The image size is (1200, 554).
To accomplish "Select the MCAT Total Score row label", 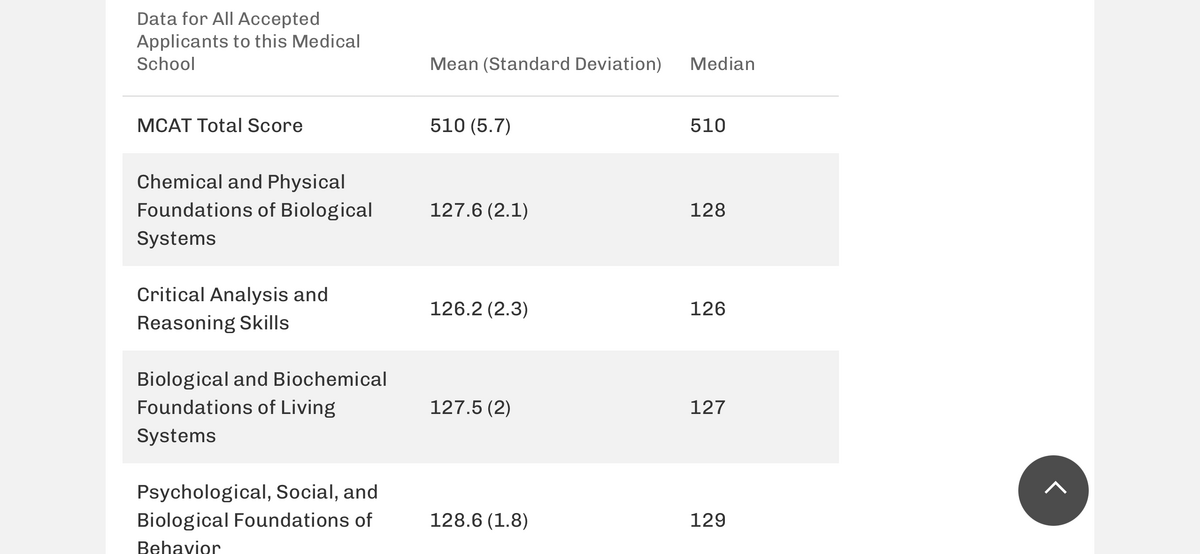I will [220, 125].
